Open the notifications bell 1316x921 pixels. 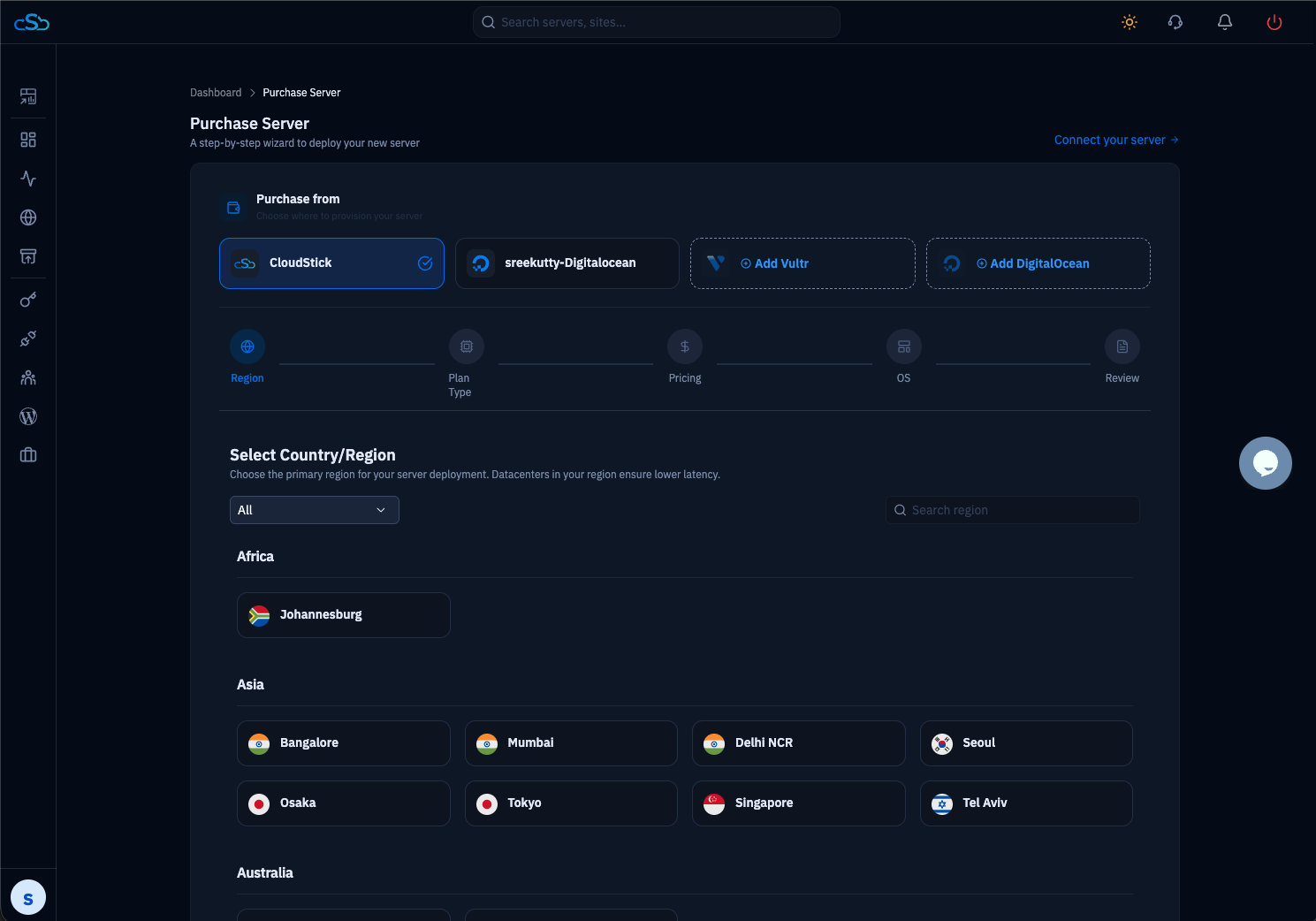tap(1225, 22)
